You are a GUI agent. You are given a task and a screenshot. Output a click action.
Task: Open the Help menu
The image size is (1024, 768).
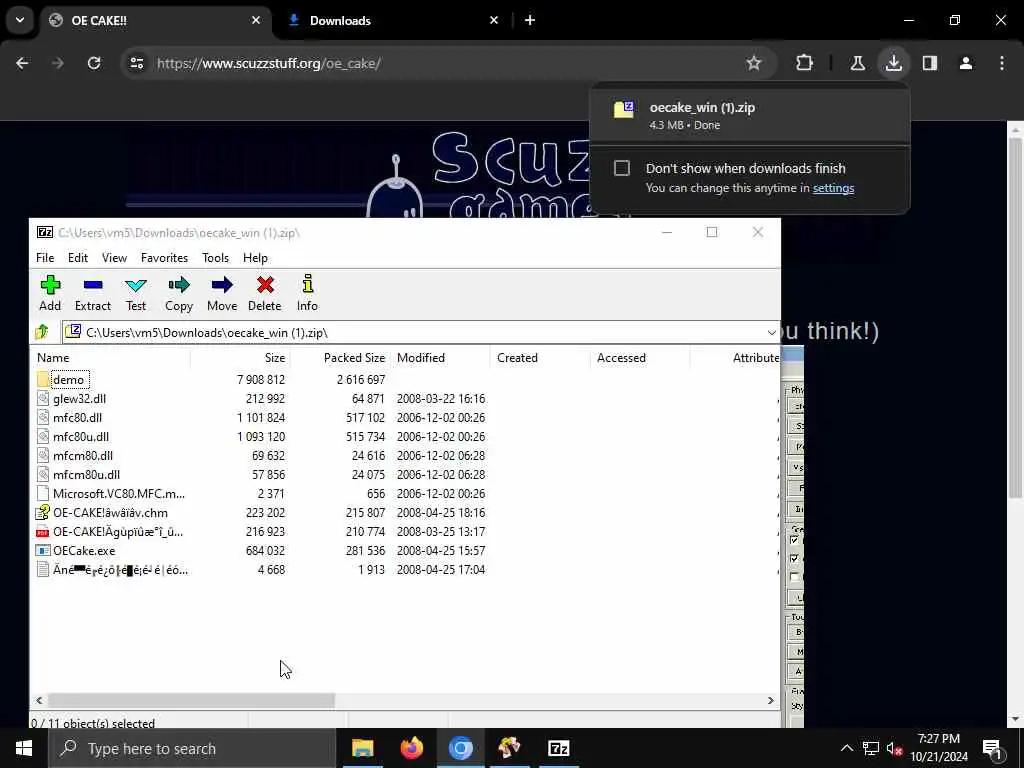coord(255,258)
